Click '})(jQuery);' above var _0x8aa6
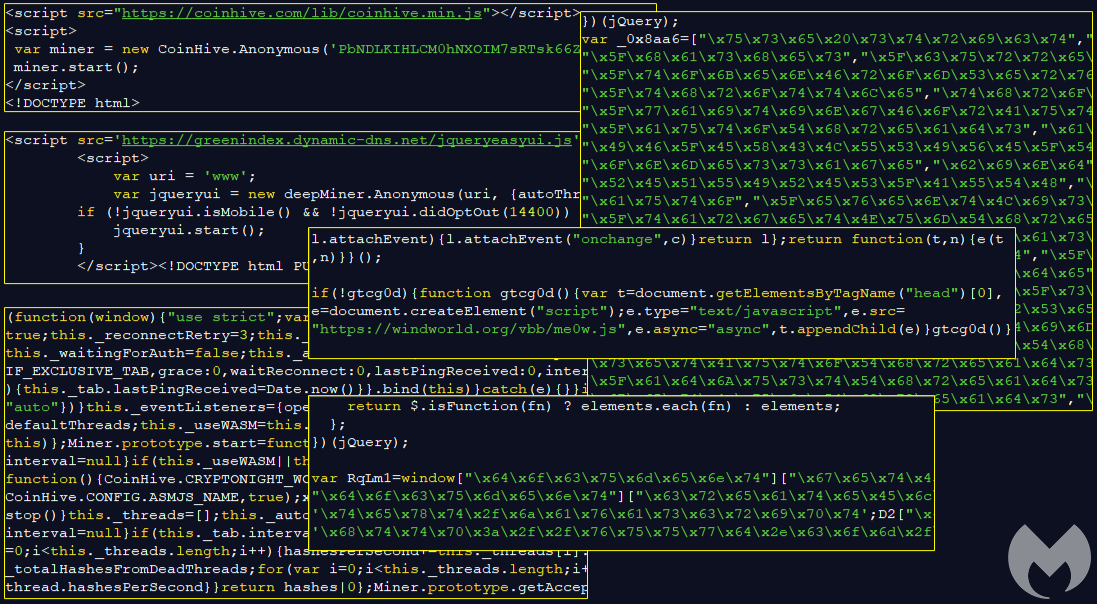 [x=630, y=21]
